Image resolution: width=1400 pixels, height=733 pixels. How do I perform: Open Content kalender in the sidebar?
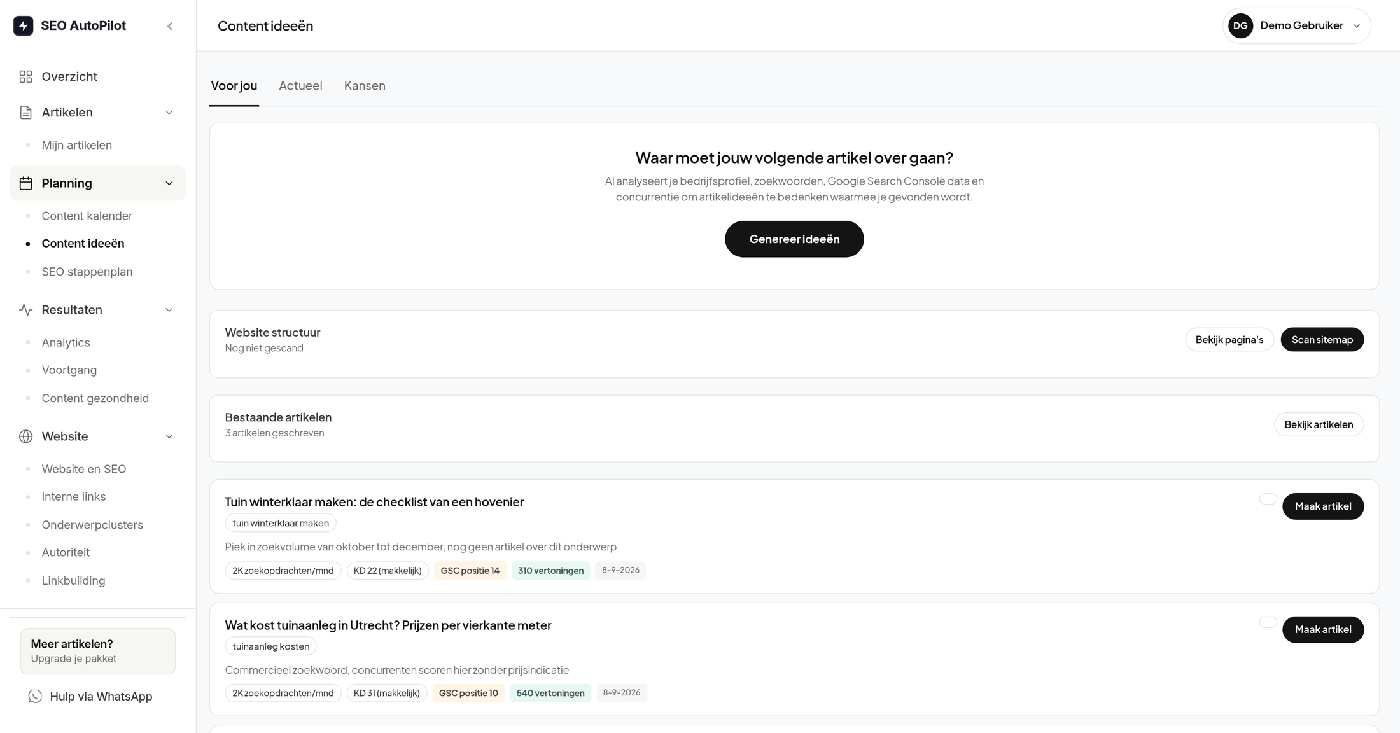coord(87,216)
